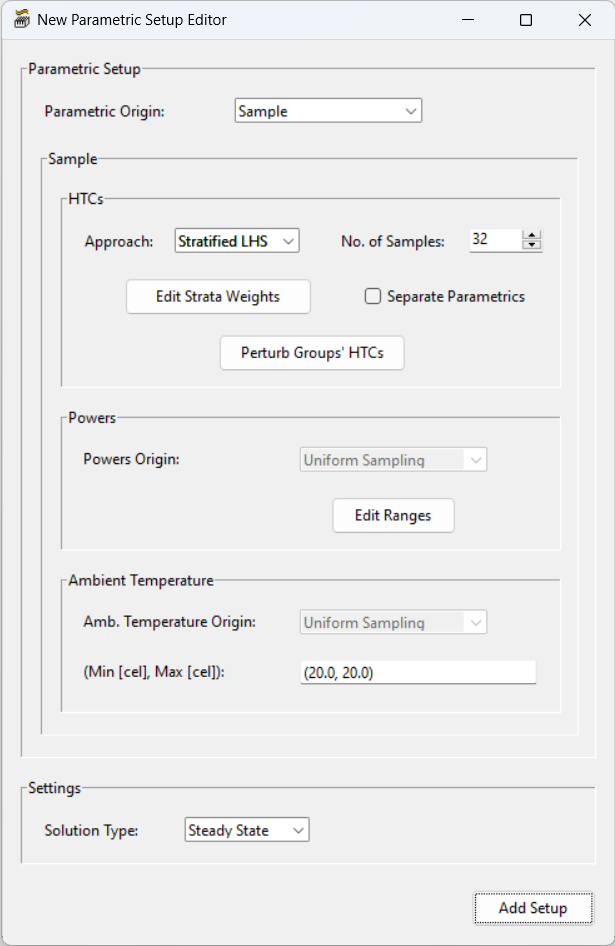Click the Separate Parametrics label text

tap(456, 296)
